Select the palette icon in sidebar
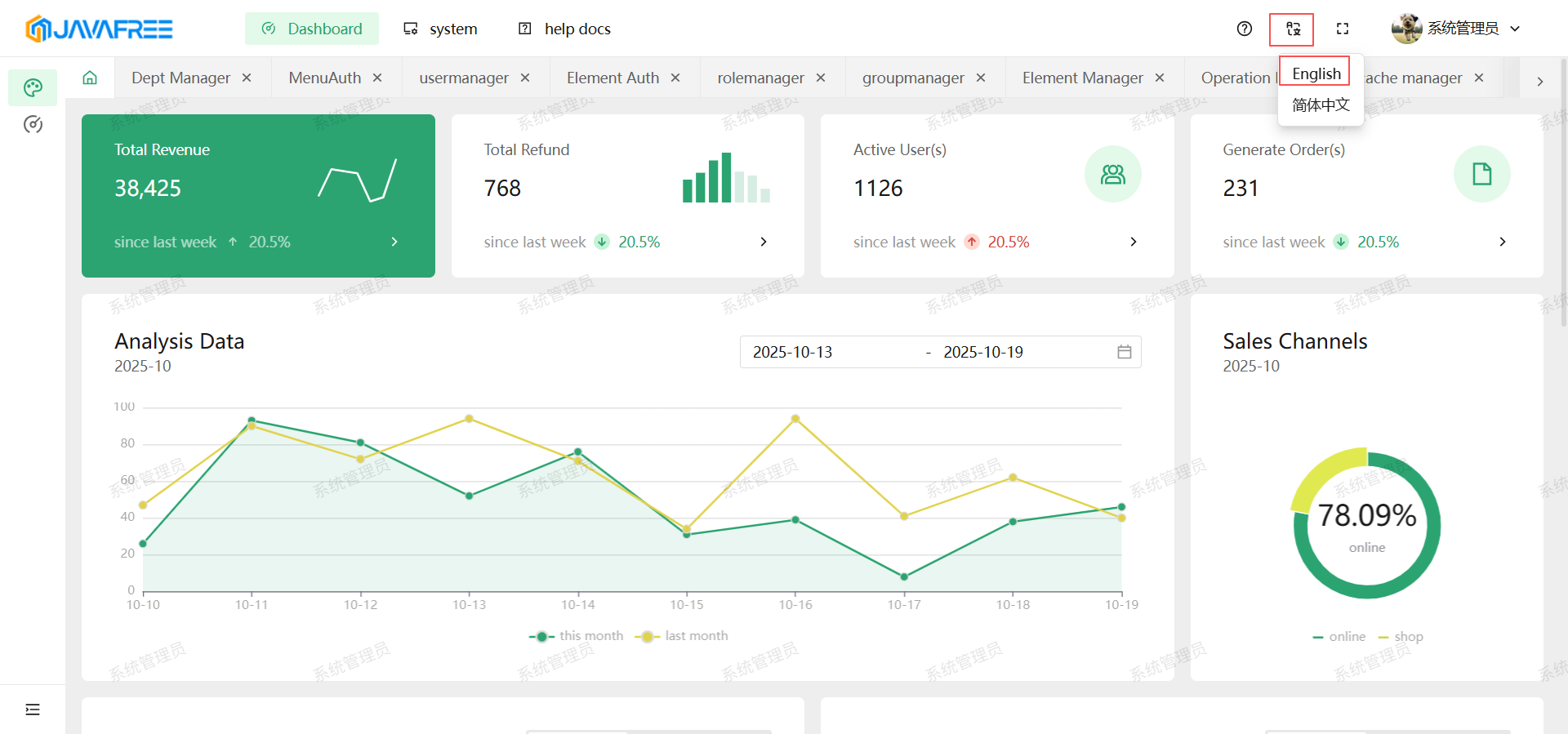 click(x=33, y=87)
